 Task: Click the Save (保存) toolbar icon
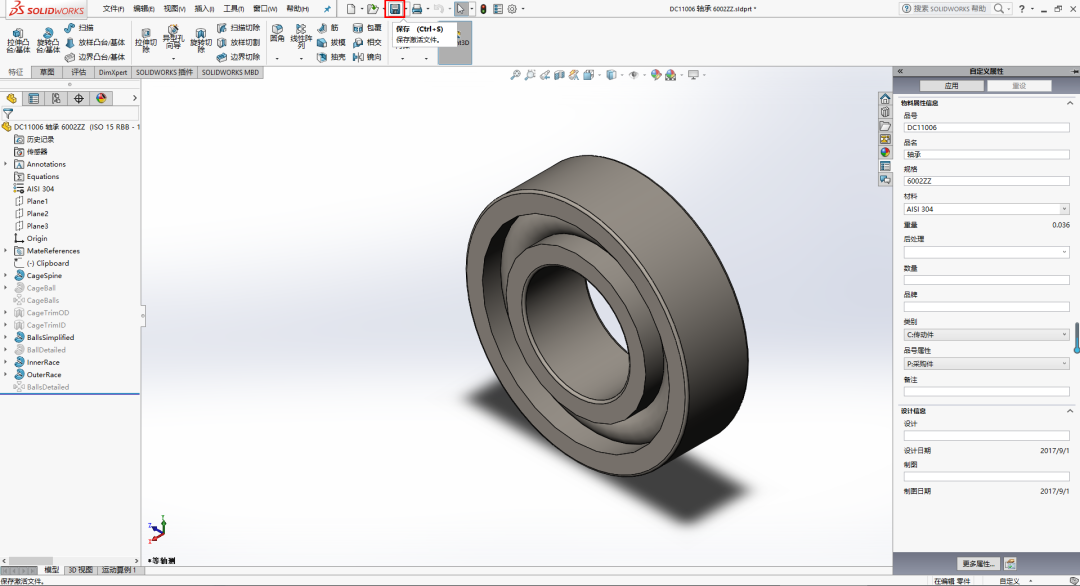(x=395, y=9)
